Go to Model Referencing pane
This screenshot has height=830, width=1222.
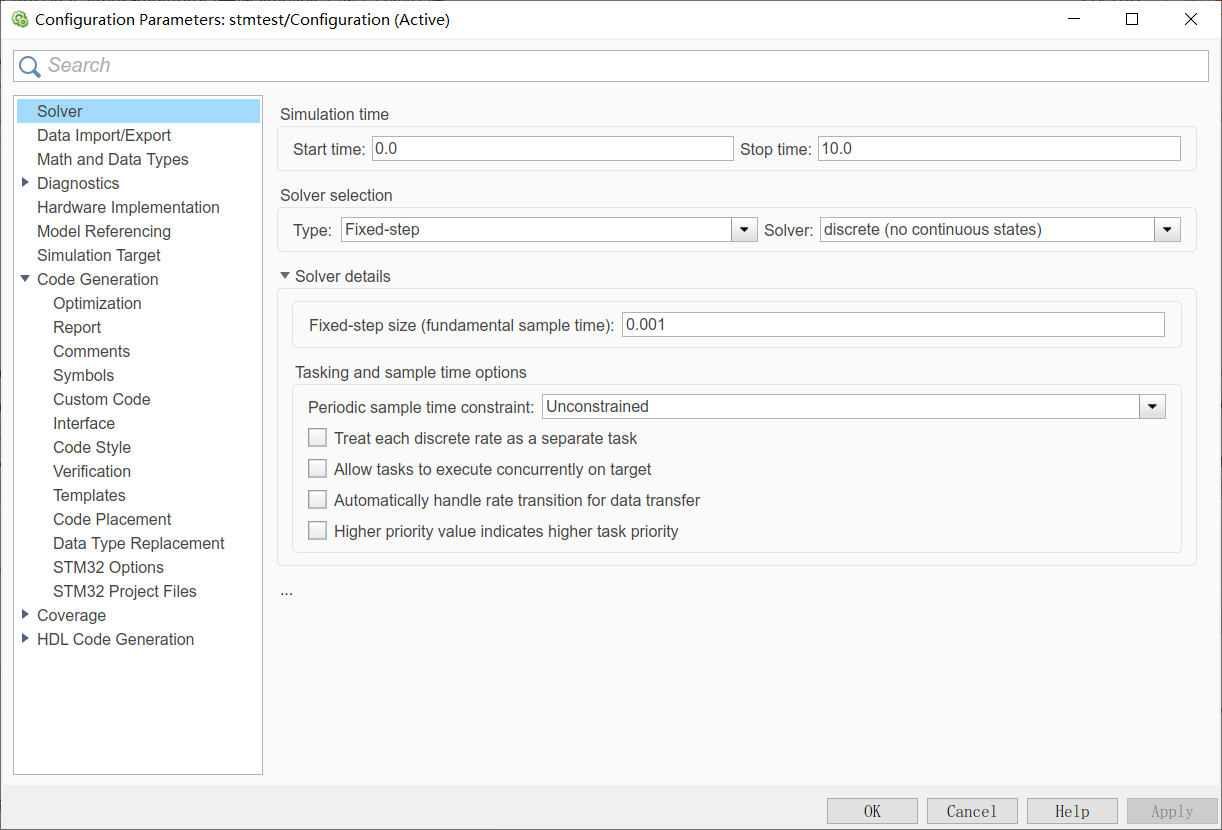tap(104, 231)
